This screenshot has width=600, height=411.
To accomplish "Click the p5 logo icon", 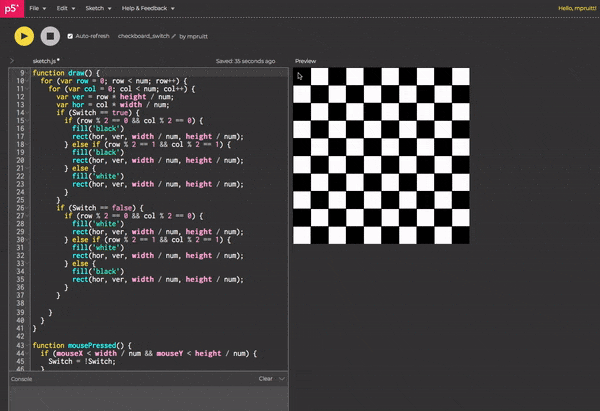I will coord(12,8).
